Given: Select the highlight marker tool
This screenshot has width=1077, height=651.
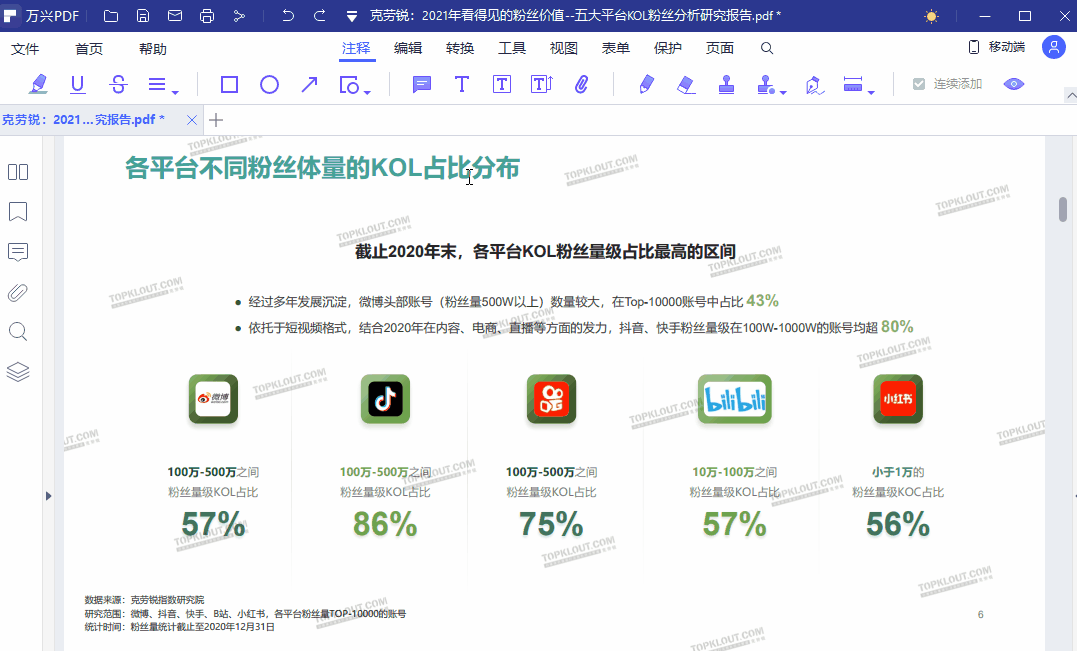Looking at the screenshot, I should pyautogui.click(x=38, y=84).
